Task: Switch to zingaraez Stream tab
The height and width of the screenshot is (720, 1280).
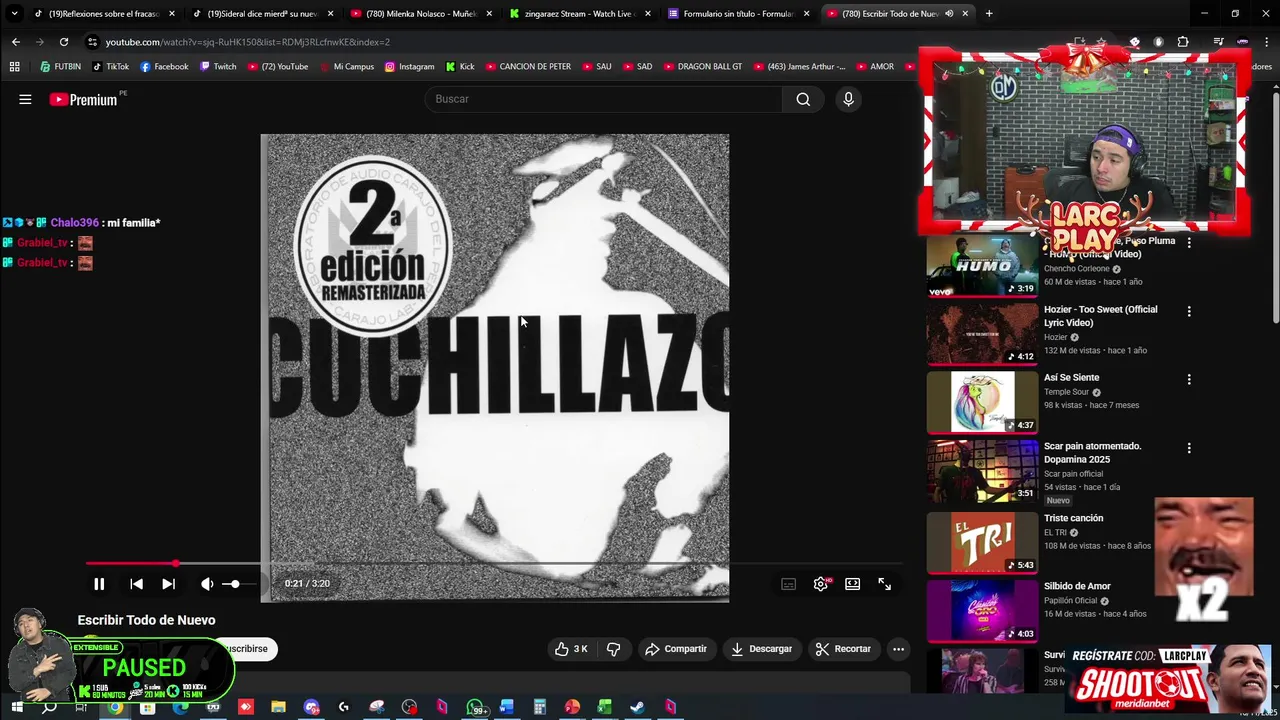Action: click(x=580, y=14)
